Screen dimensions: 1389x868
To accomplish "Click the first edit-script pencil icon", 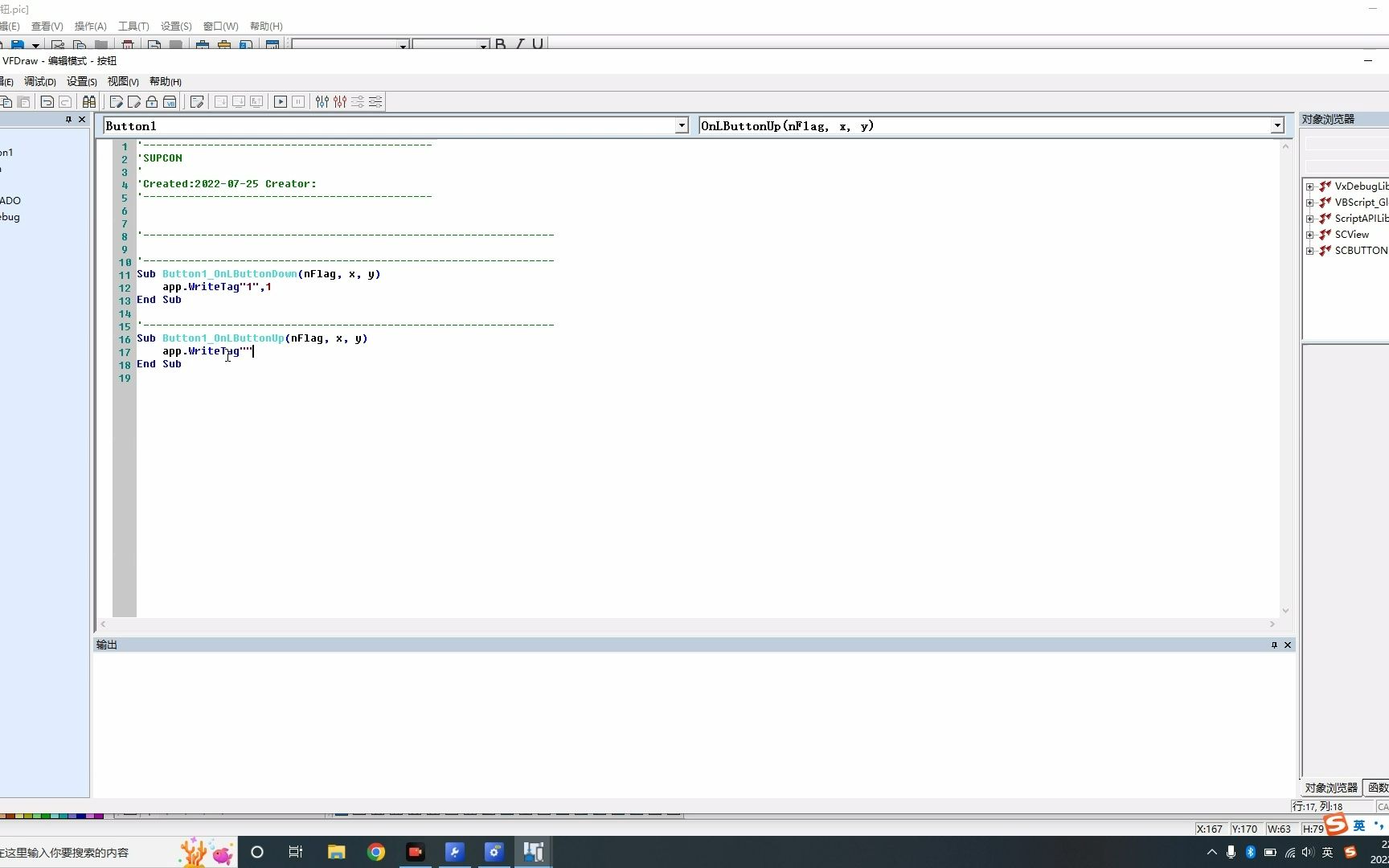I will click(116, 102).
